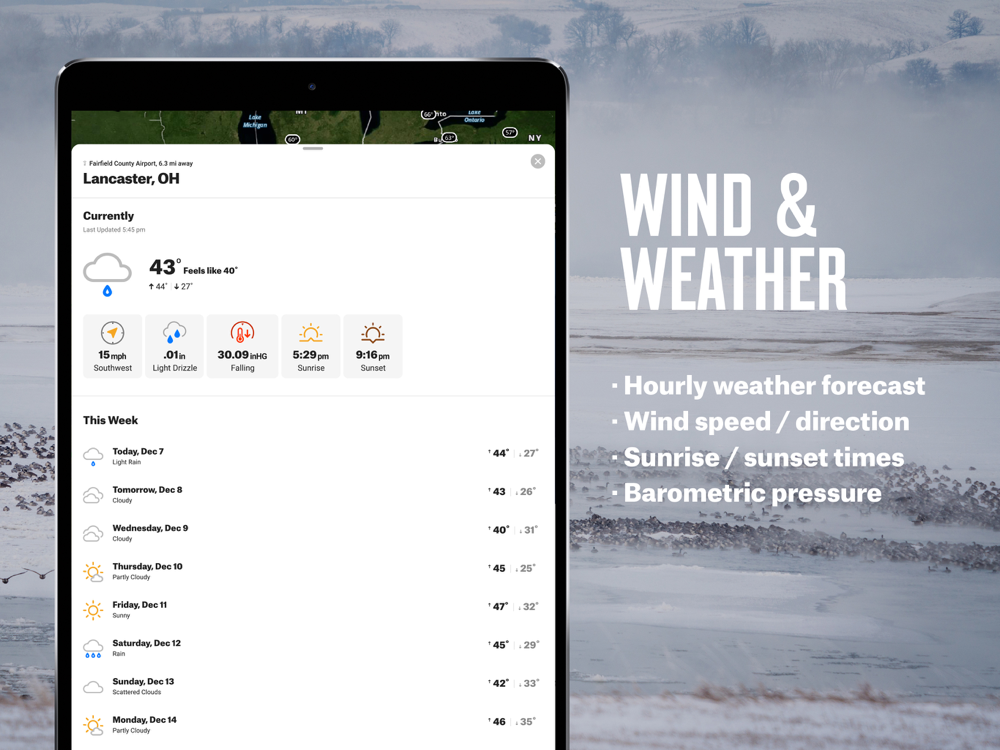Screen dimensions: 1000x750
Task: Tap the Today, Dec 7 light rain icon
Action: pyautogui.click(x=93, y=457)
